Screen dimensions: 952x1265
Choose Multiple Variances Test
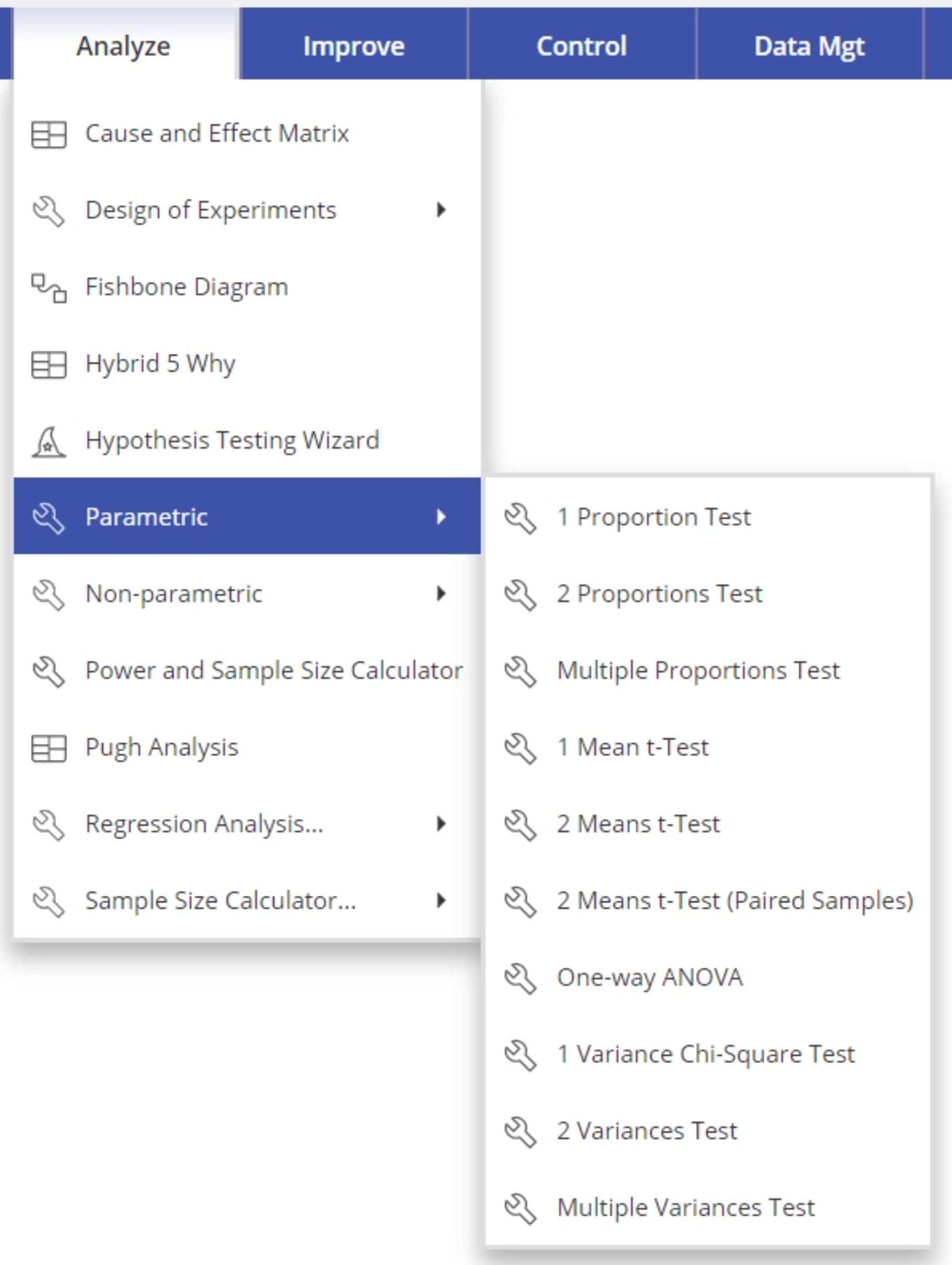pyautogui.click(x=685, y=1207)
